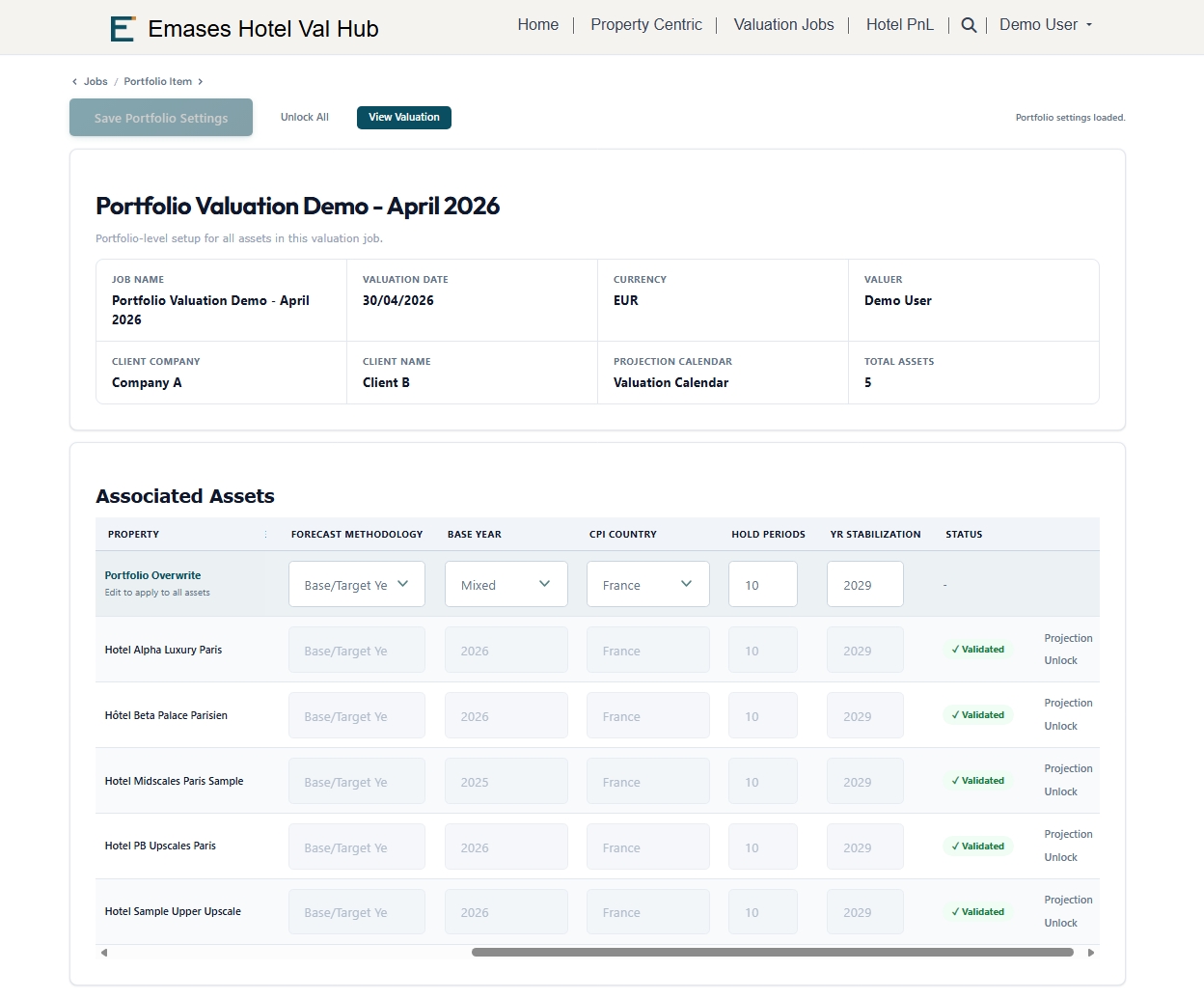Click the Property column header
The height and width of the screenshot is (999, 1204).
click(133, 535)
